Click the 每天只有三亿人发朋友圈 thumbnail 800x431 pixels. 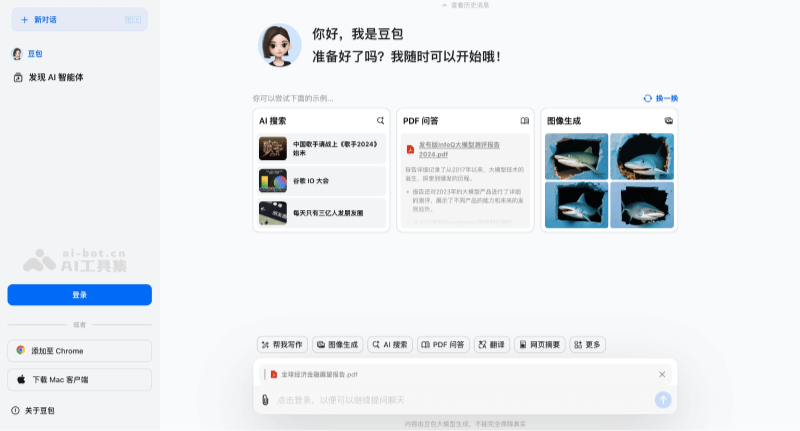click(x=272, y=213)
